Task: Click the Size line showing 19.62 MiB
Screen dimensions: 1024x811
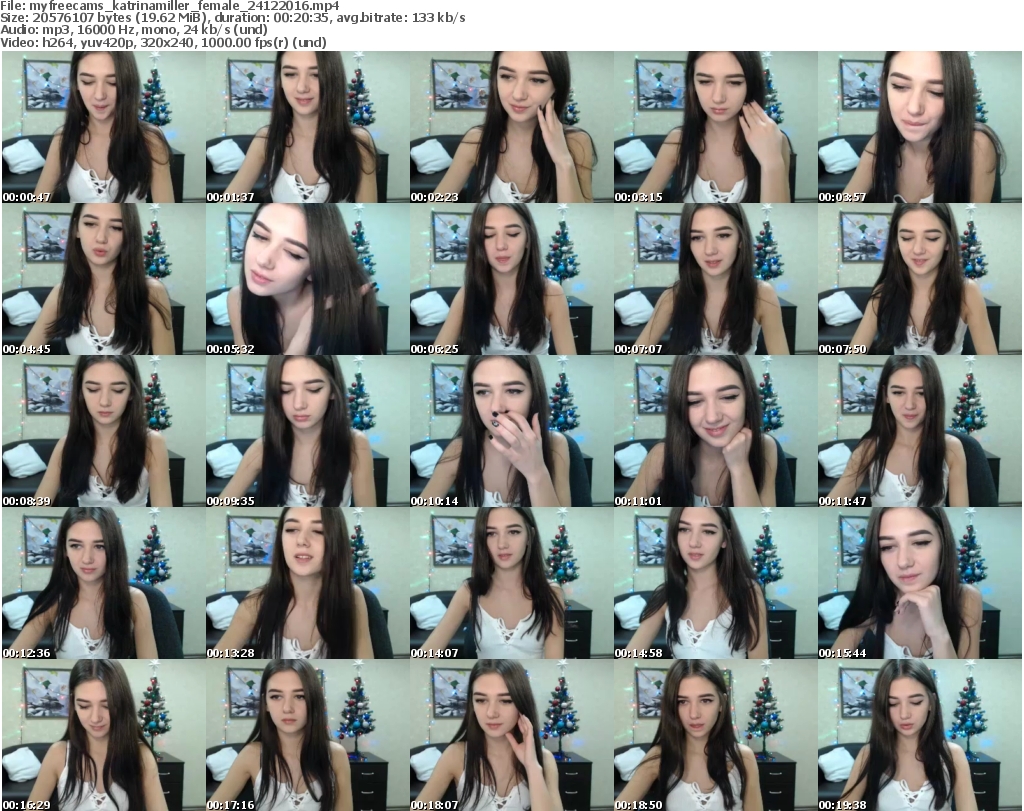Action: (x=232, y=18)
